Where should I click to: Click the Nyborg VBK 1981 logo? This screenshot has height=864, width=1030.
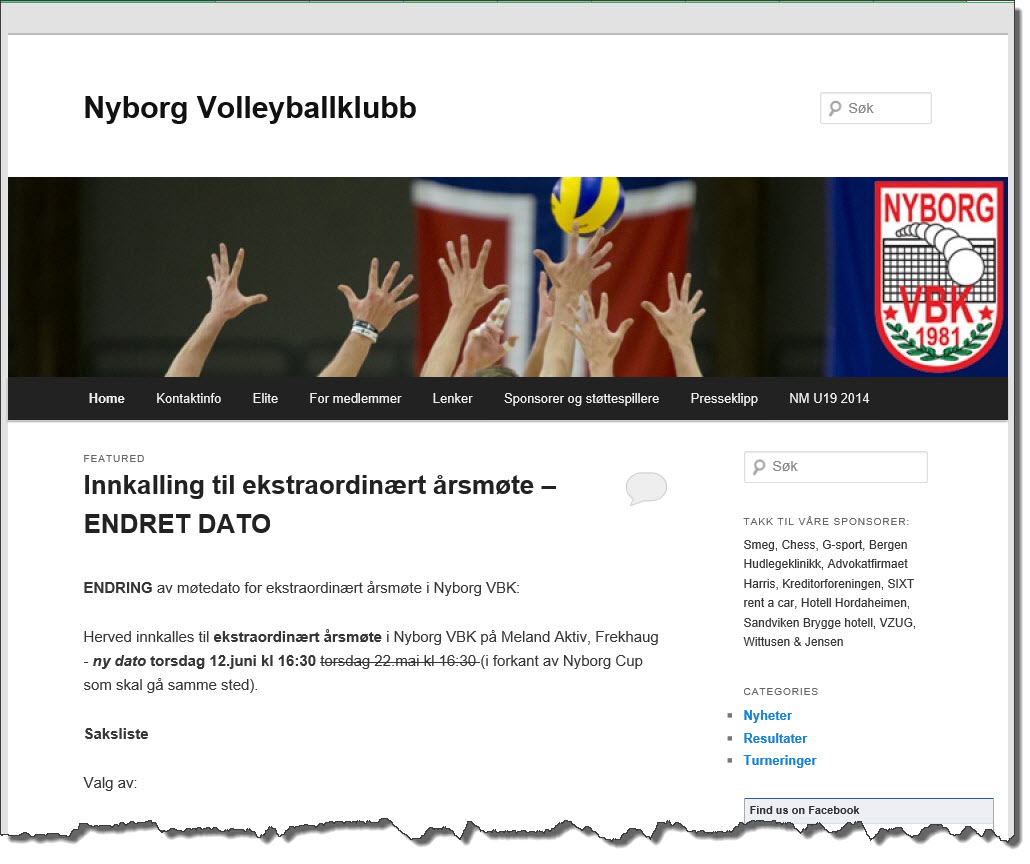click(939, 277)
